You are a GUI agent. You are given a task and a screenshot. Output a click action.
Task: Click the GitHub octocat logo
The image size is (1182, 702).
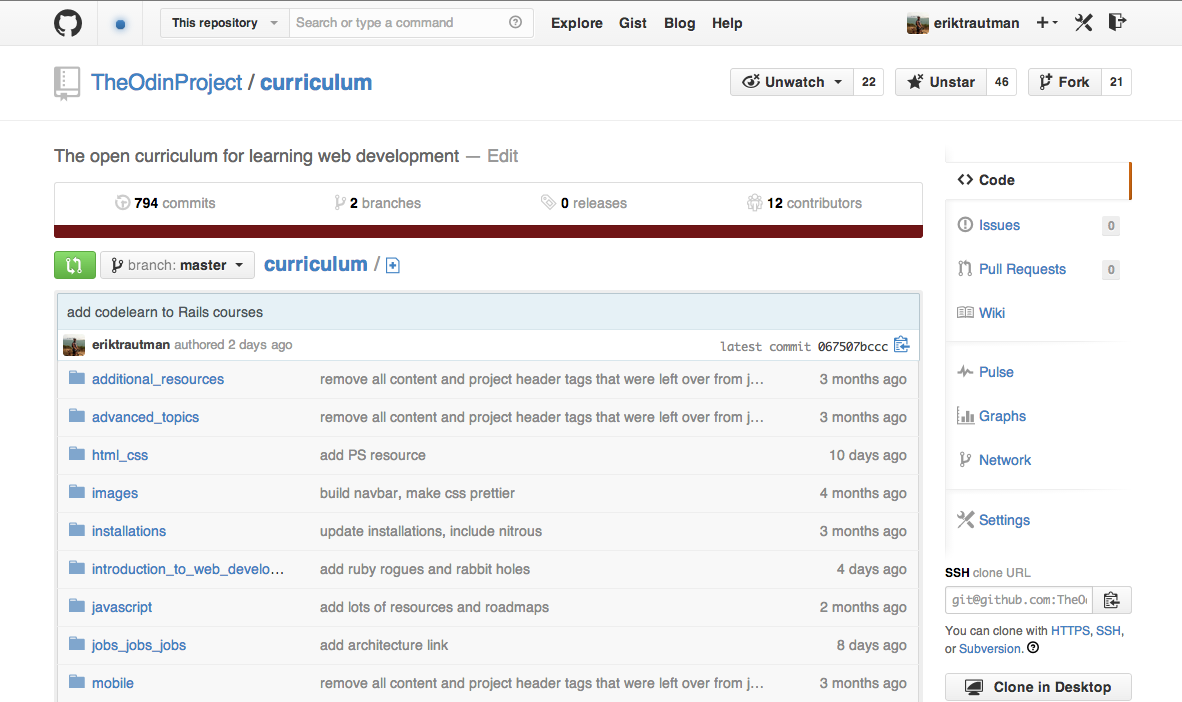(x=66, y=22)
